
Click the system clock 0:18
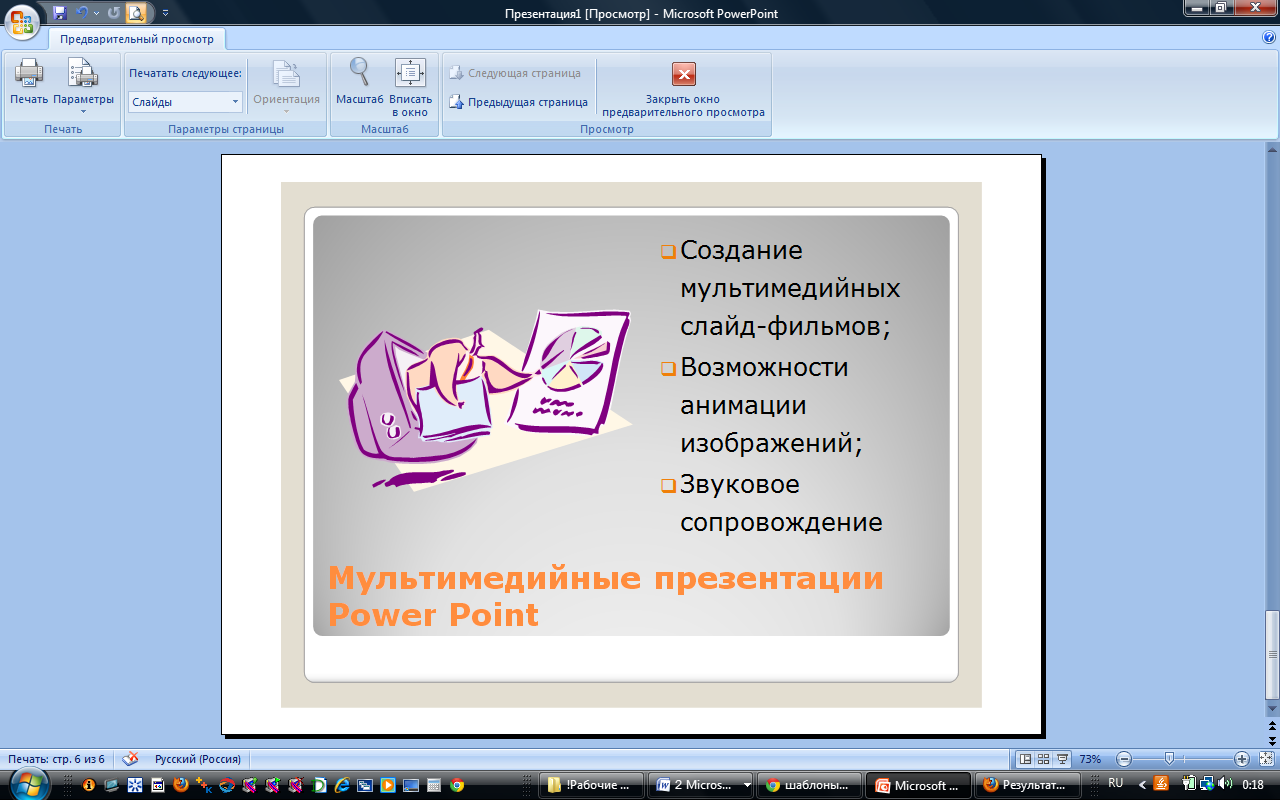tap(1252, 784)
